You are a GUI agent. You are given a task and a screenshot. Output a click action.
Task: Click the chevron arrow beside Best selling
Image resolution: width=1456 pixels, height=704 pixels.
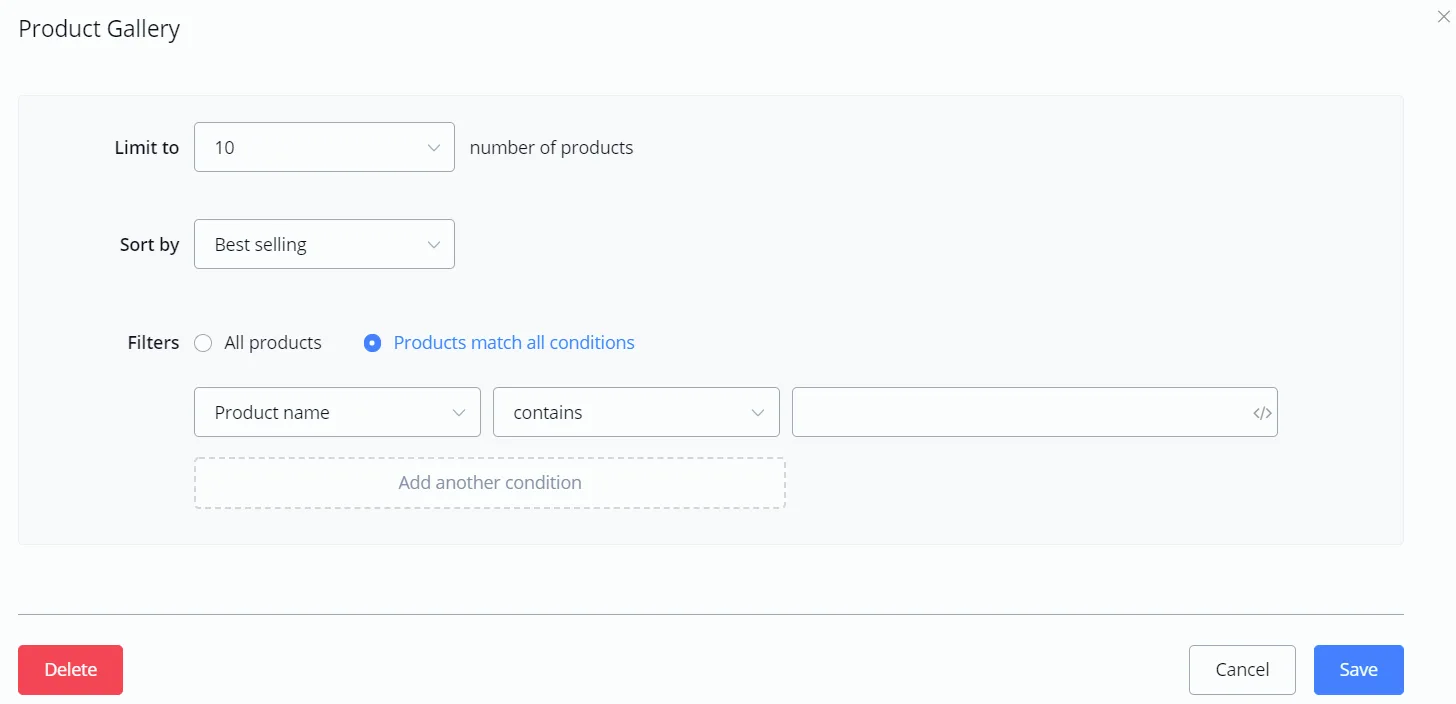click(x=434, y=245)
